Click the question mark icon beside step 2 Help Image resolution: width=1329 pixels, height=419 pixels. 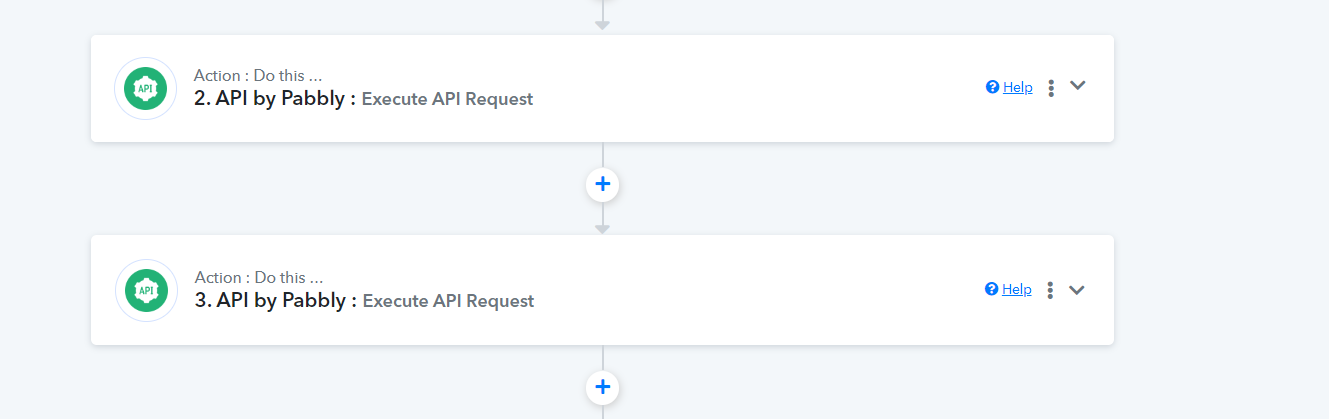click(x=992, y=87)
